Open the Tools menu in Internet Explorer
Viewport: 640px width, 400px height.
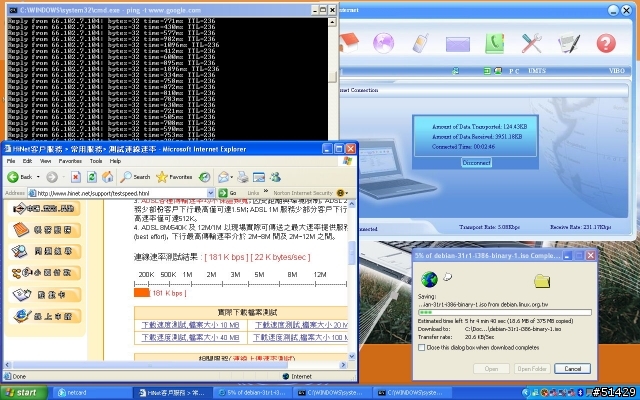coord(96,161)
